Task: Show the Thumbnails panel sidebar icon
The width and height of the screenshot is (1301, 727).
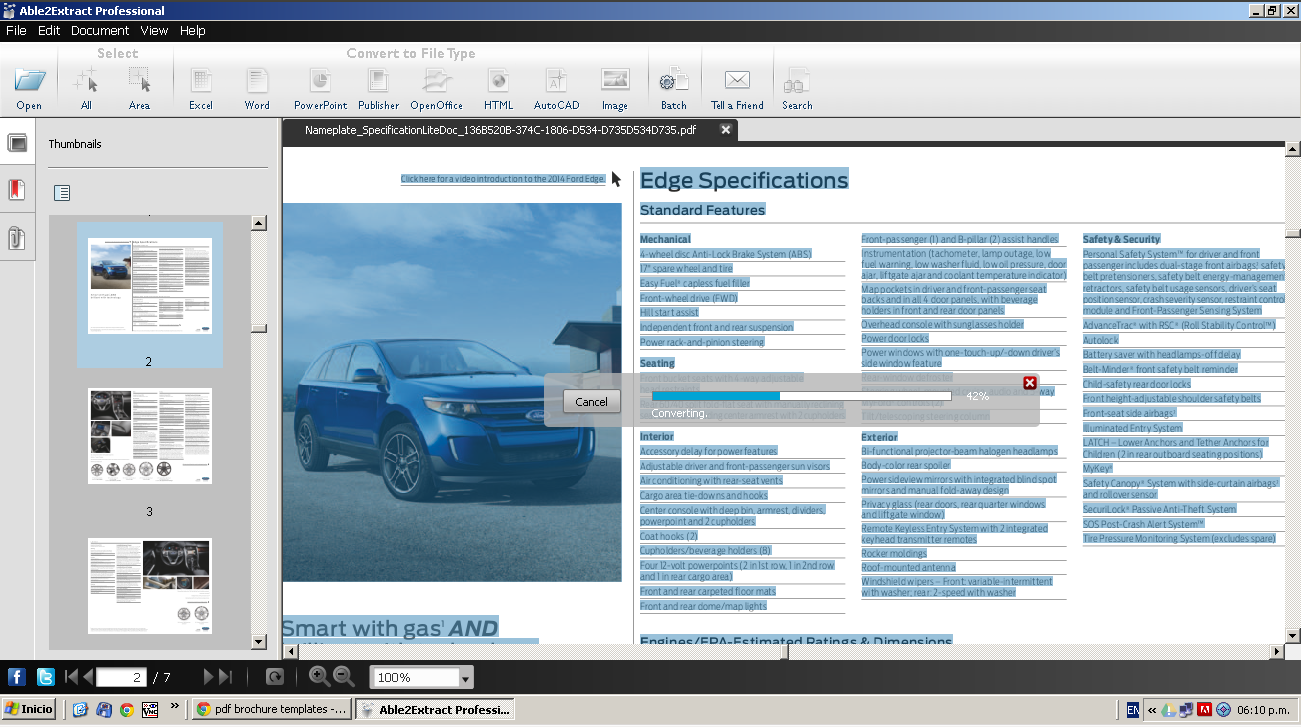Action: [x=17, y=143]
